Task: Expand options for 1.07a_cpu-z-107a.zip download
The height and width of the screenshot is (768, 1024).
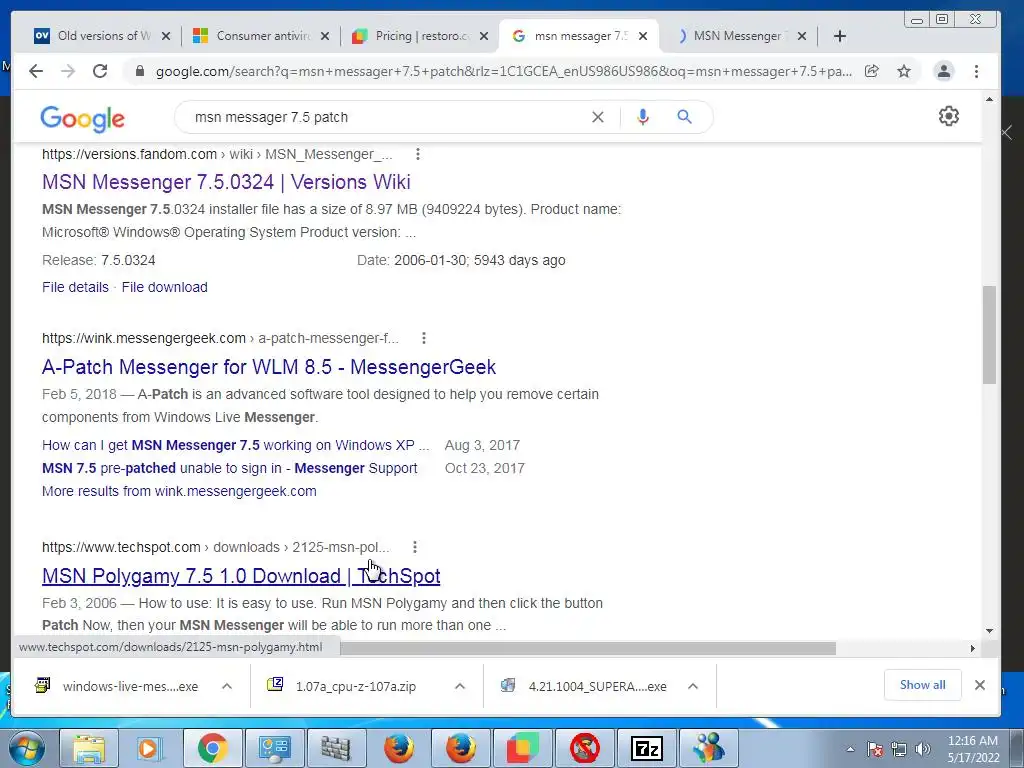Action: pyautogui.click(x=460, y=686)
